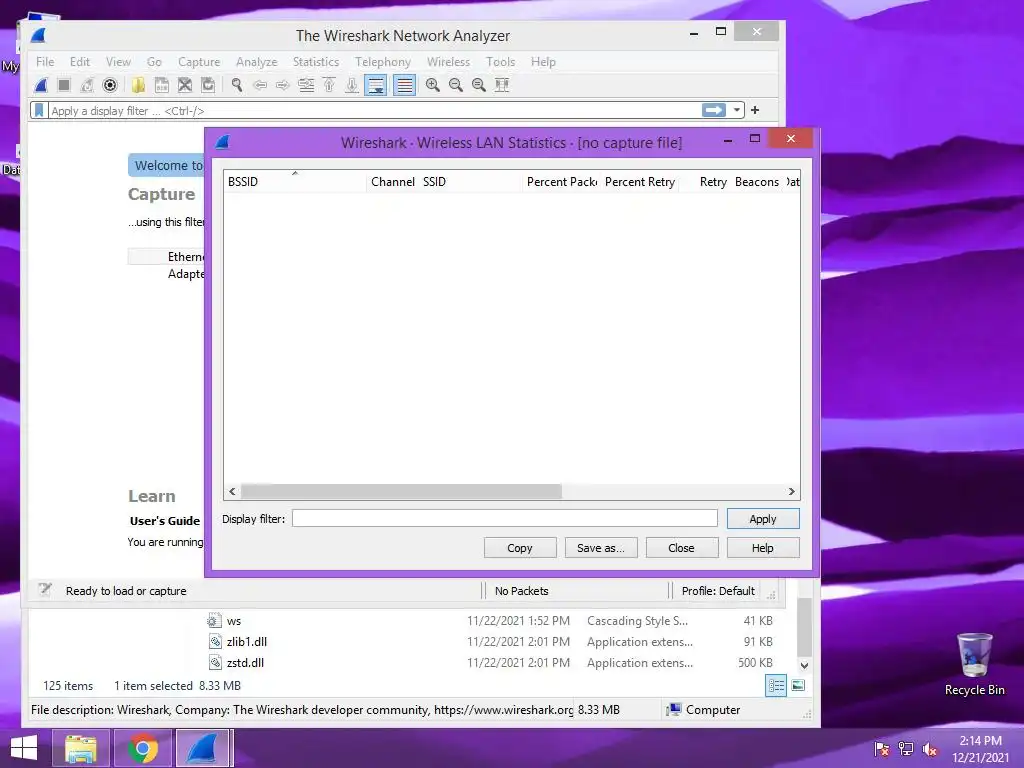Open the Wireless menu
The image size is (1024, 768).
[448, 62]
